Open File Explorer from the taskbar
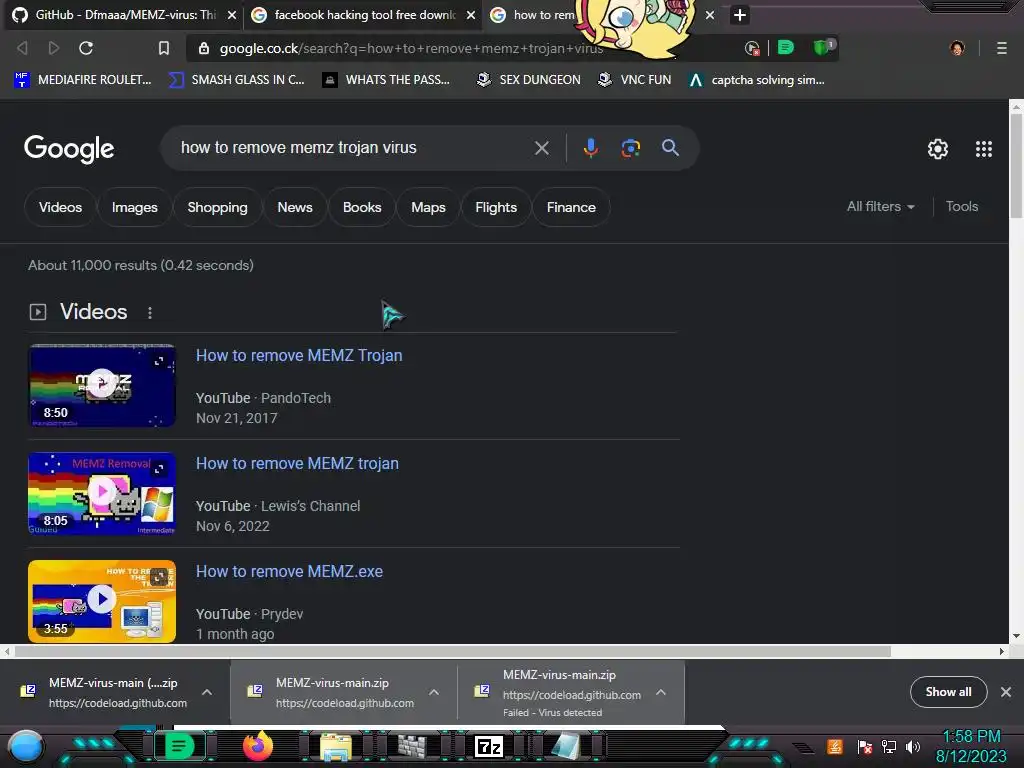Viewport: 1024px width, 768px height. pyautogui.click(x=336, y=746)
